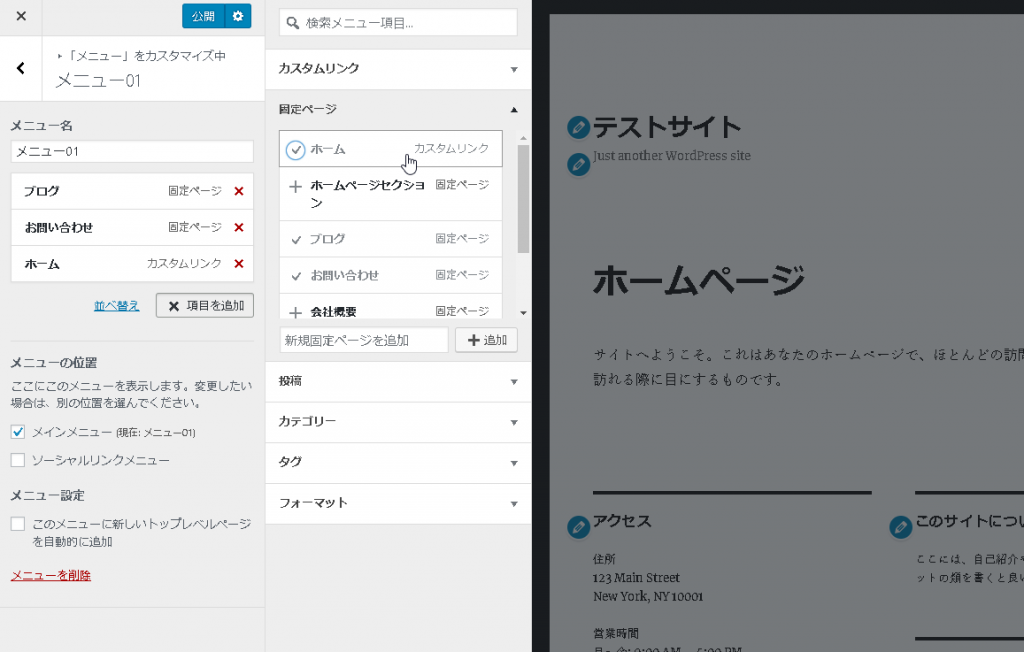Click the gear icon beside 公開 button
Viewport: 1024px width, 652px height.
pyautogui.click(x=237, y=16)
